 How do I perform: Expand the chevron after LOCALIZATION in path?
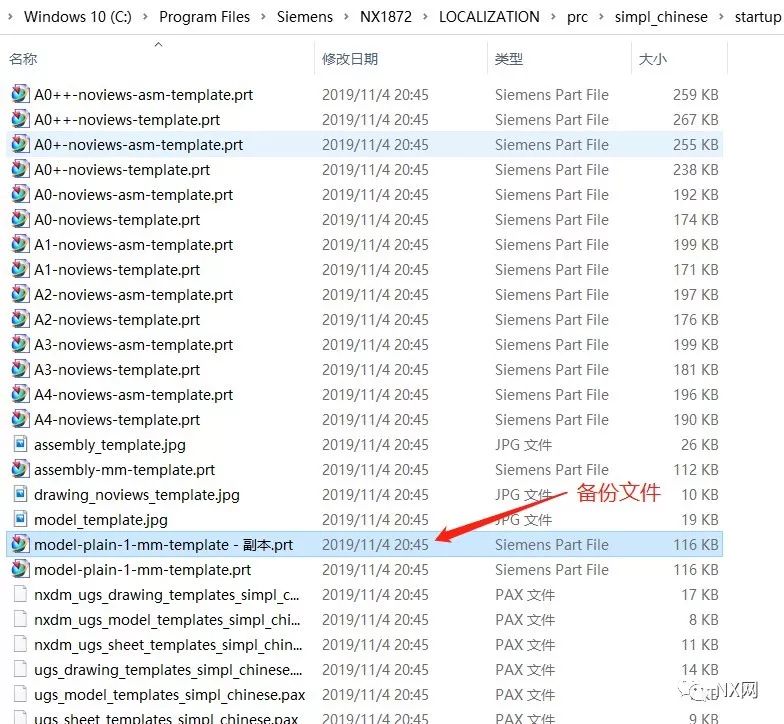pyautogui.click(x=553, y=16)
